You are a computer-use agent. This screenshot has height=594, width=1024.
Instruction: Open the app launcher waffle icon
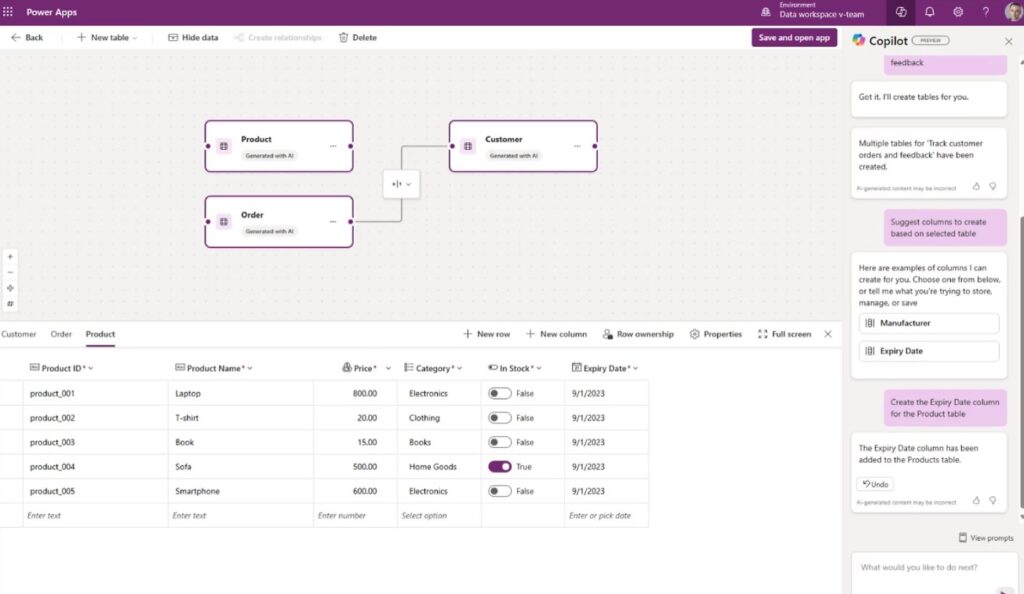8,12
